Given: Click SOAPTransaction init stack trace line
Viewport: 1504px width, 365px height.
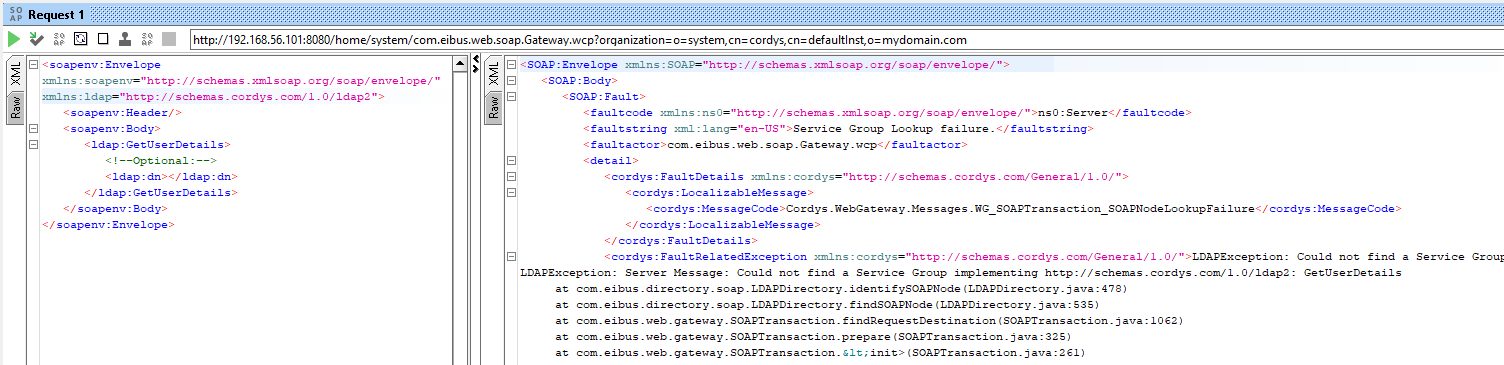Looking at the screenshot, I should click(820, 353).
